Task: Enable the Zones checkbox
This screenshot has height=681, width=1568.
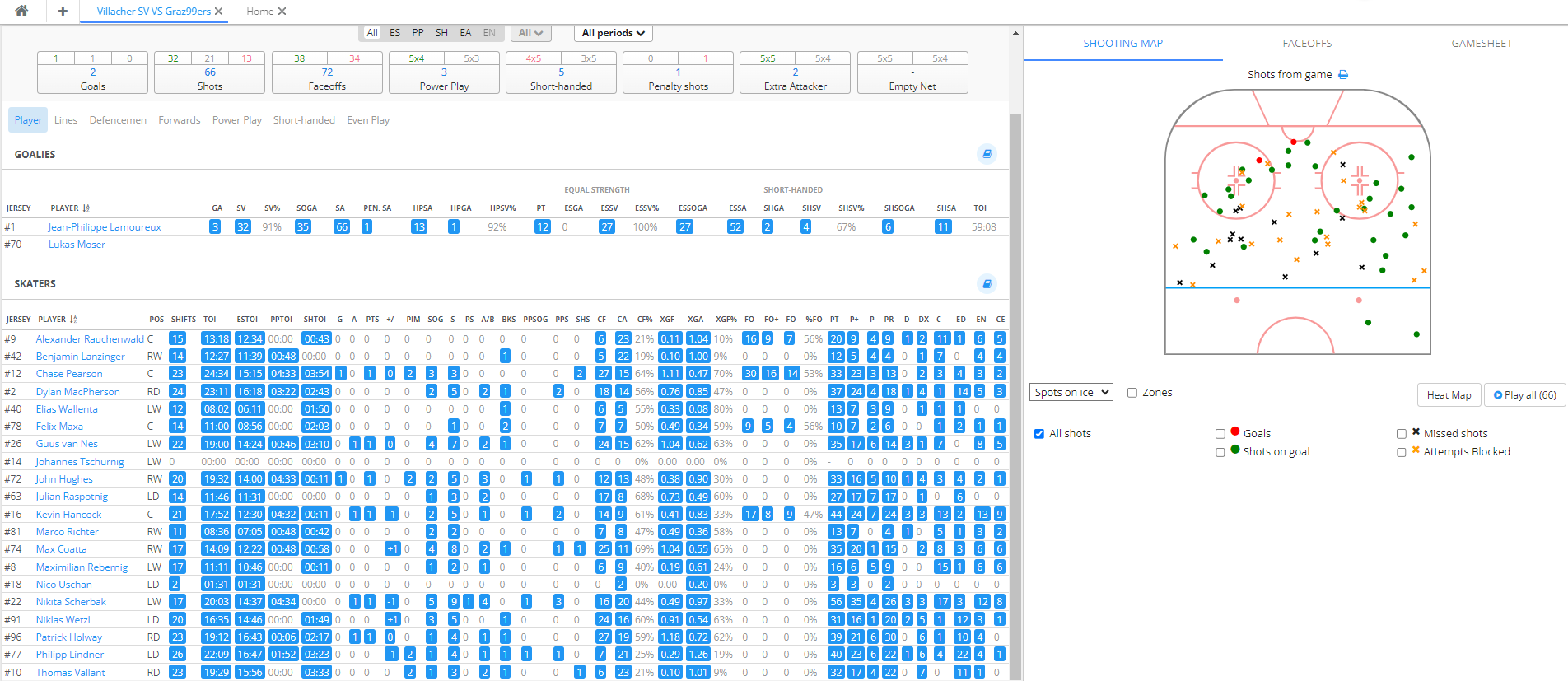Action: click(x=1132, y=393)
